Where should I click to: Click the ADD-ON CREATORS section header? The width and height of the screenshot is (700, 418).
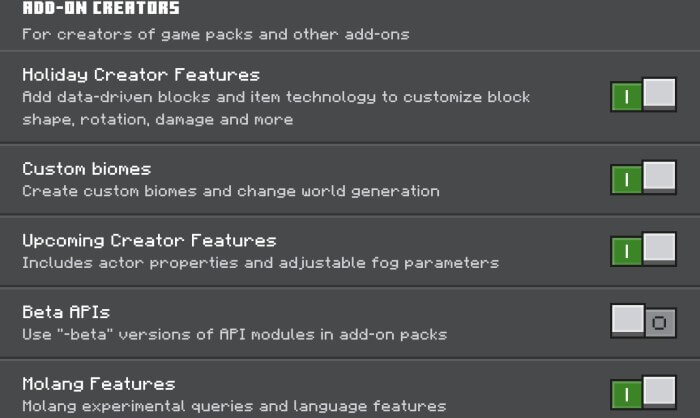[x=100, y=9]
